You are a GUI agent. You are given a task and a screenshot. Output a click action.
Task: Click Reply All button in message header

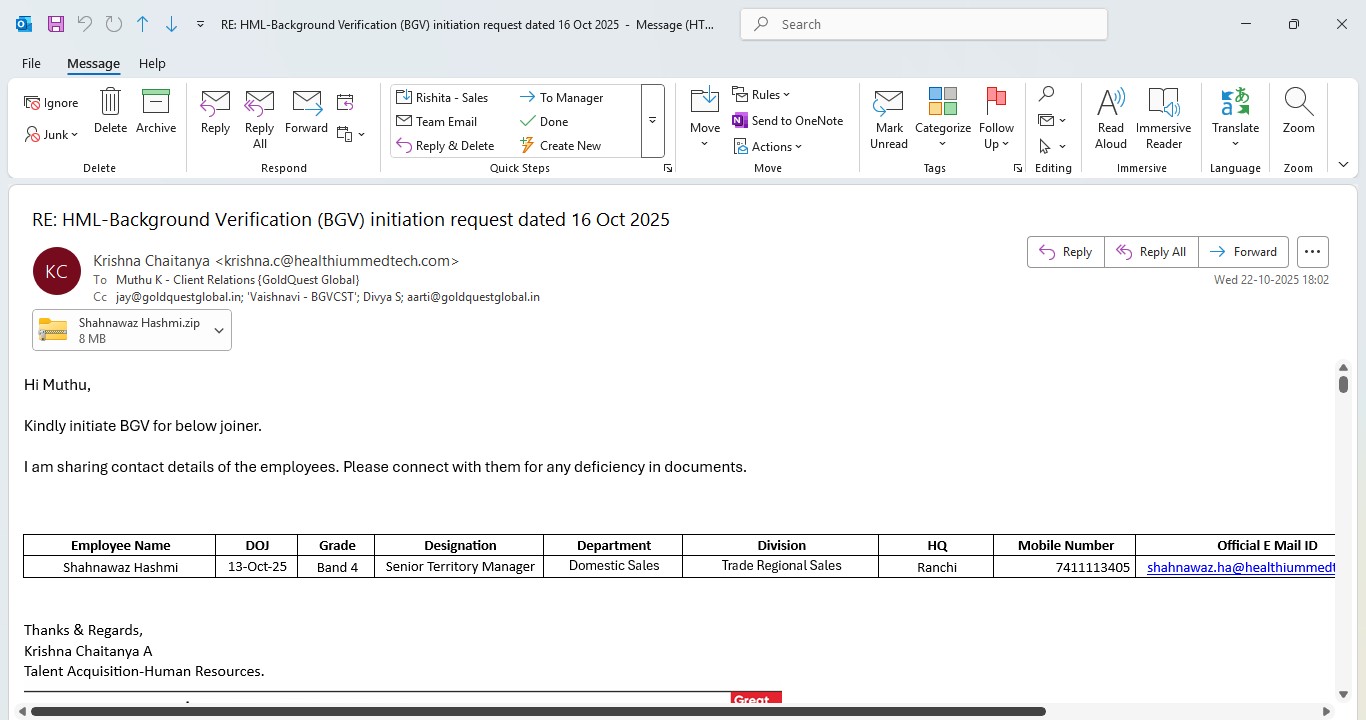click(x=1150, y=252)
